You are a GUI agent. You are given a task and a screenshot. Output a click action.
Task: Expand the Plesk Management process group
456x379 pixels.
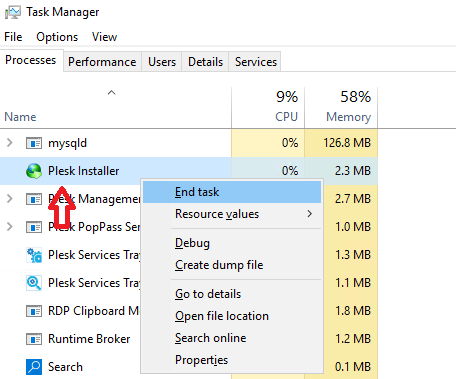10,199
